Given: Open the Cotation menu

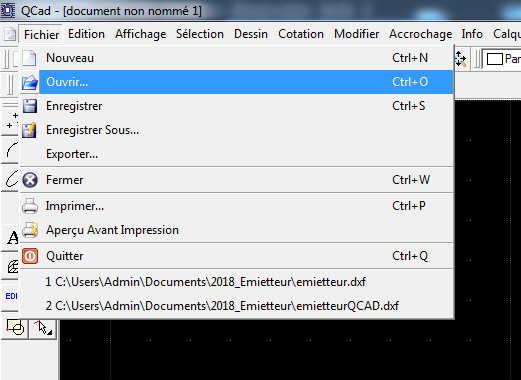Looking at the screenshot, I should point(301,34).
